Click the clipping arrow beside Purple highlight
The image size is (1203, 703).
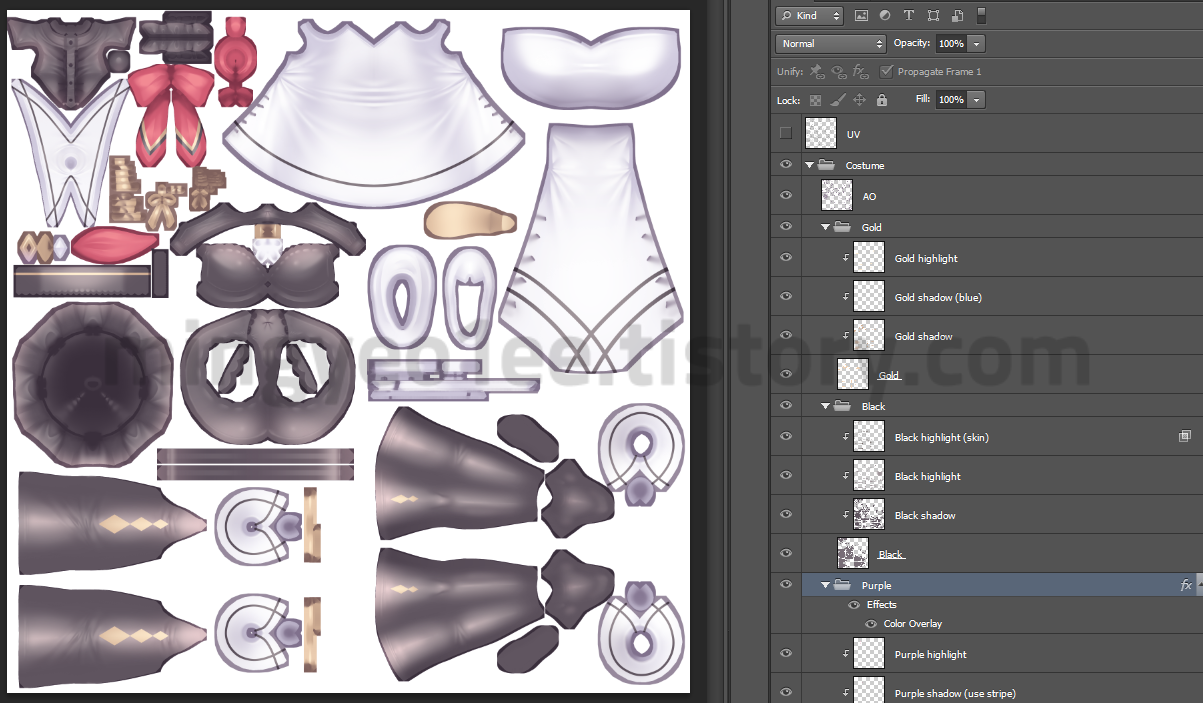click(845, 654)
